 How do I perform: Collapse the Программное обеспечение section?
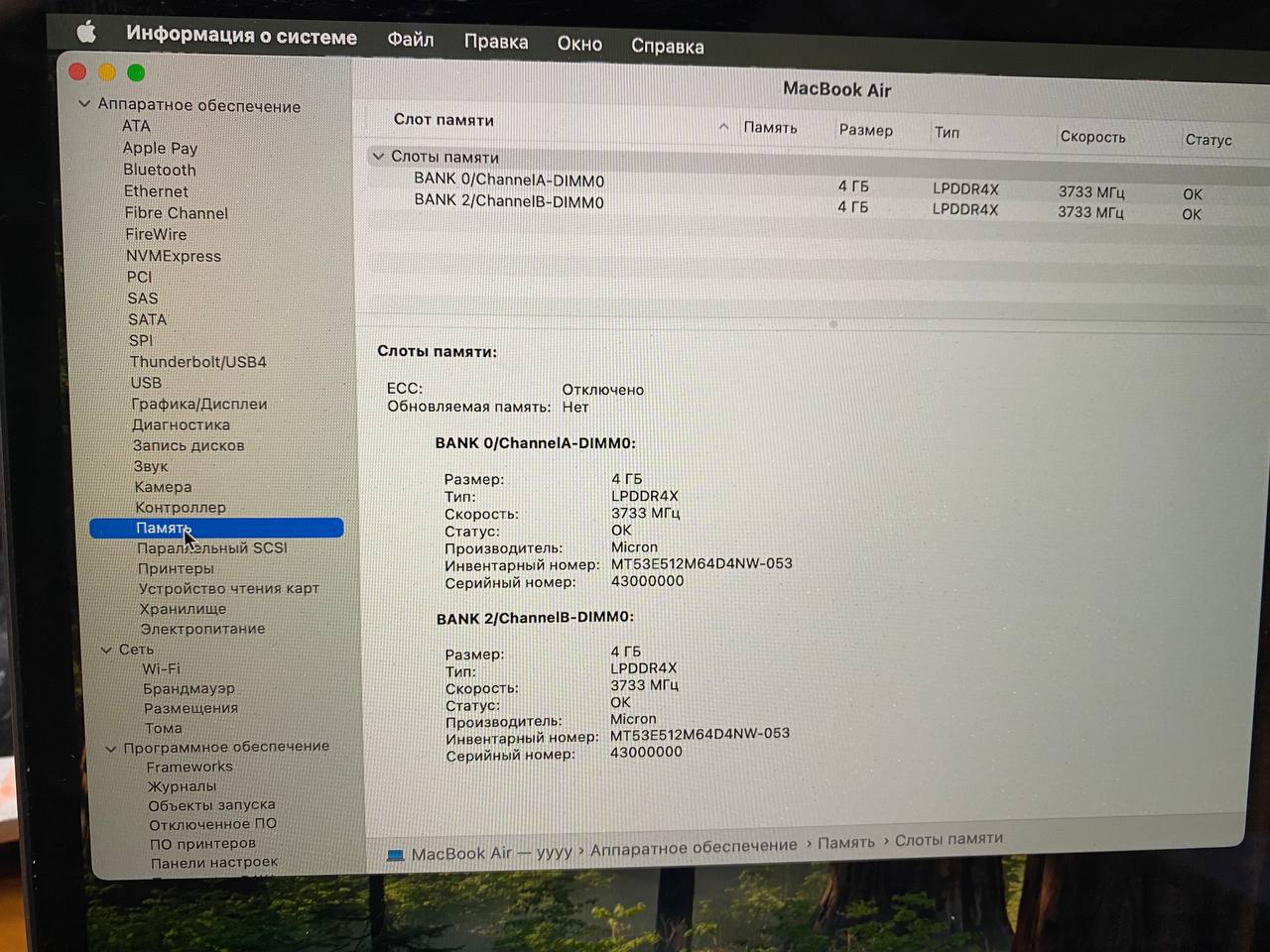click(x=111, y=748)
